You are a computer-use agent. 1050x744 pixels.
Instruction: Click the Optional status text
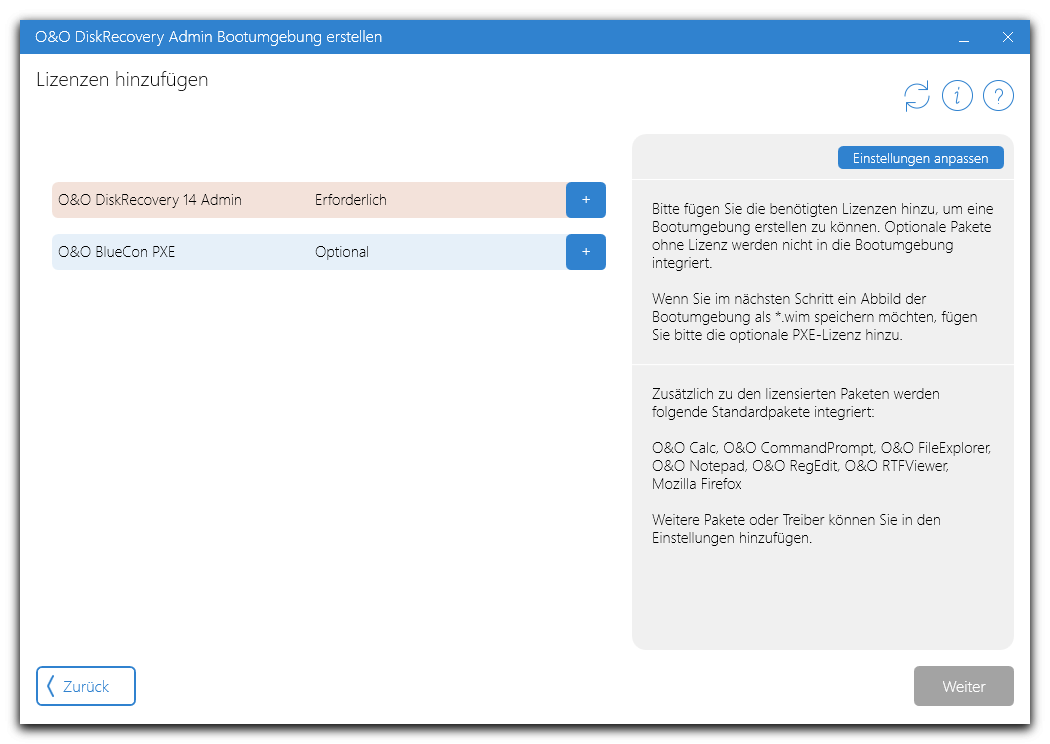pyautogui.click(x=342, y=252)
